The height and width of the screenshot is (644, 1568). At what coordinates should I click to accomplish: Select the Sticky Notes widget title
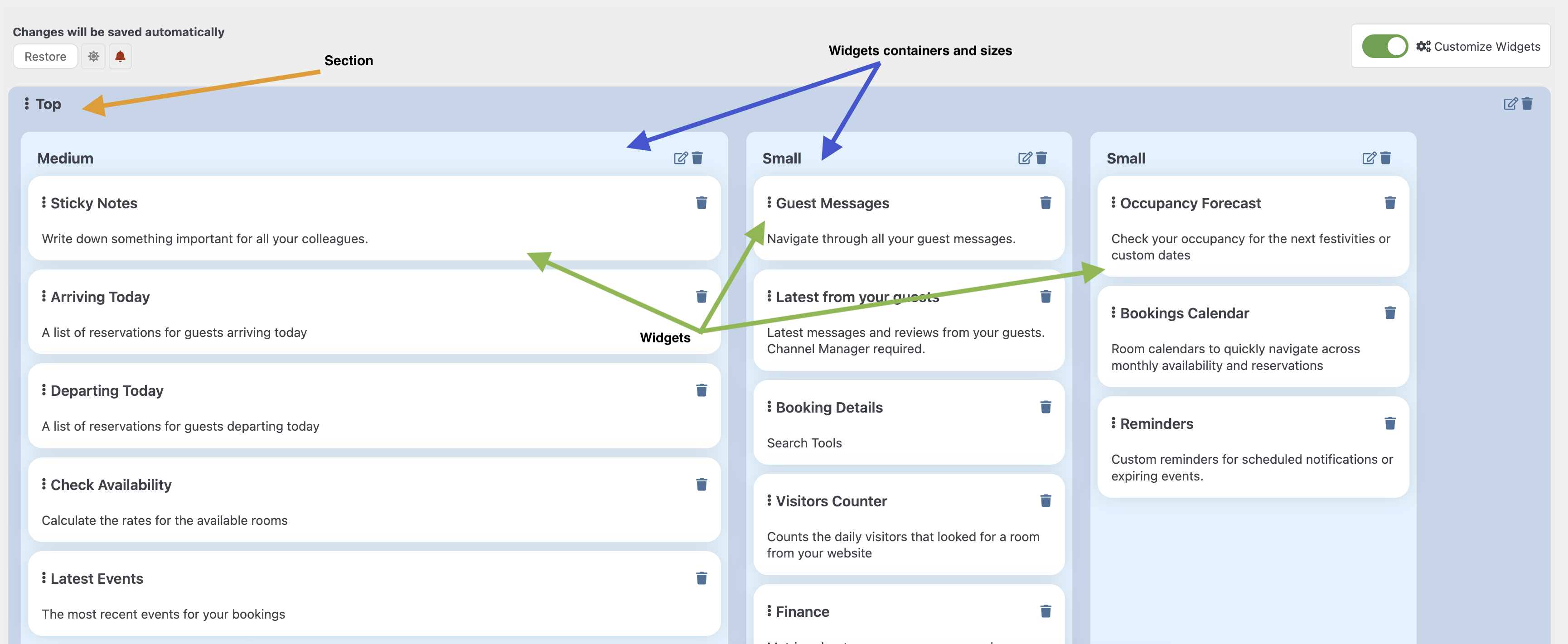[94, 203]
